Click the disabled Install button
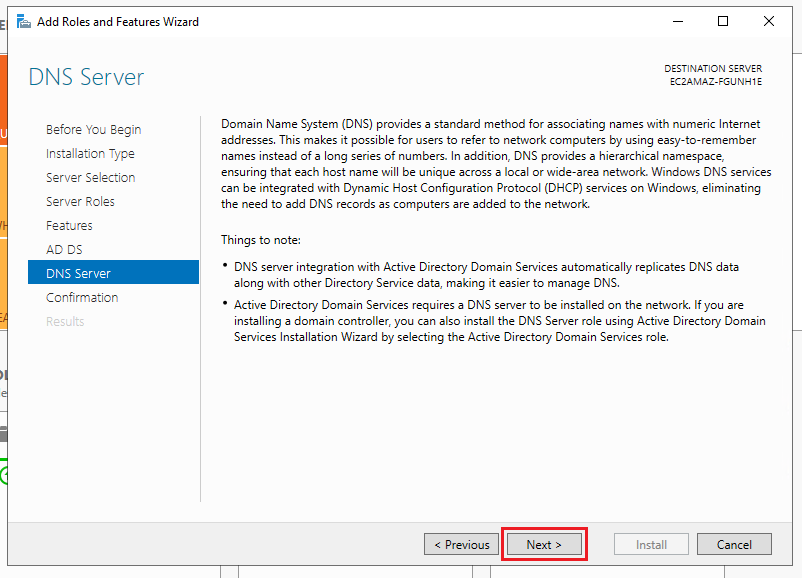The width and height of the screenshot is (802, 578). click(651, 544)
